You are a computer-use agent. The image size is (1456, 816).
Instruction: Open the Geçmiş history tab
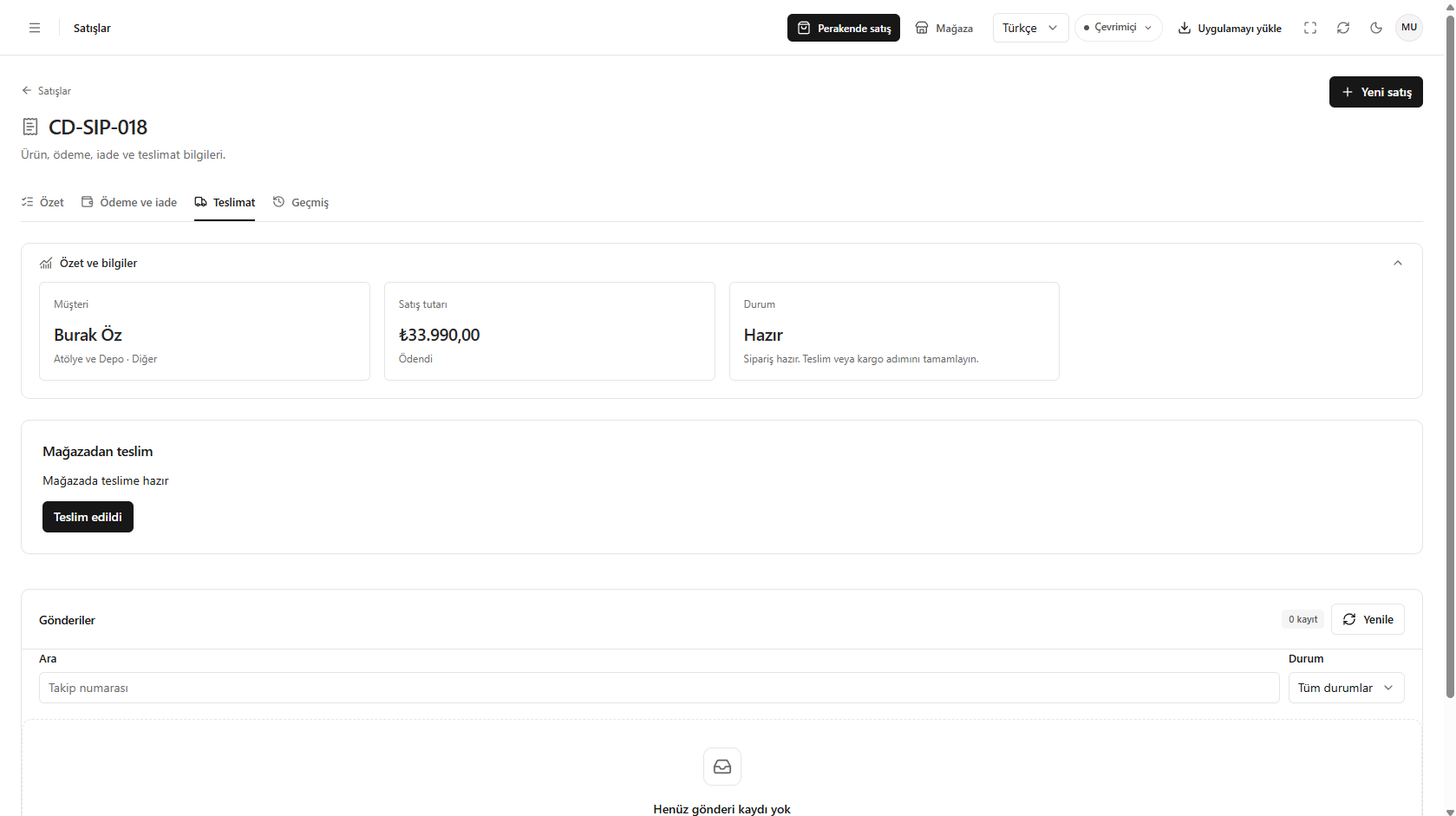tap(301, 202)
